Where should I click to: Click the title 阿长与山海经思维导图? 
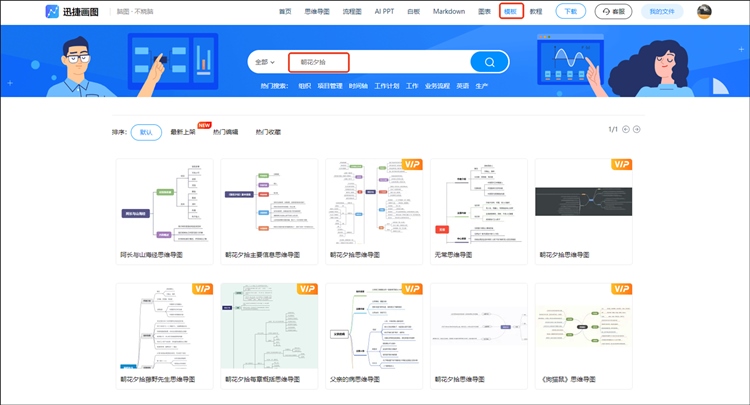point(151,255)
